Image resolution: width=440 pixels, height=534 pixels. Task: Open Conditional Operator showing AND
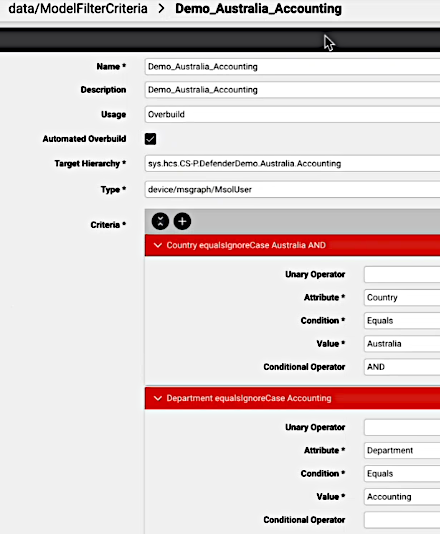tap(402, 367)
